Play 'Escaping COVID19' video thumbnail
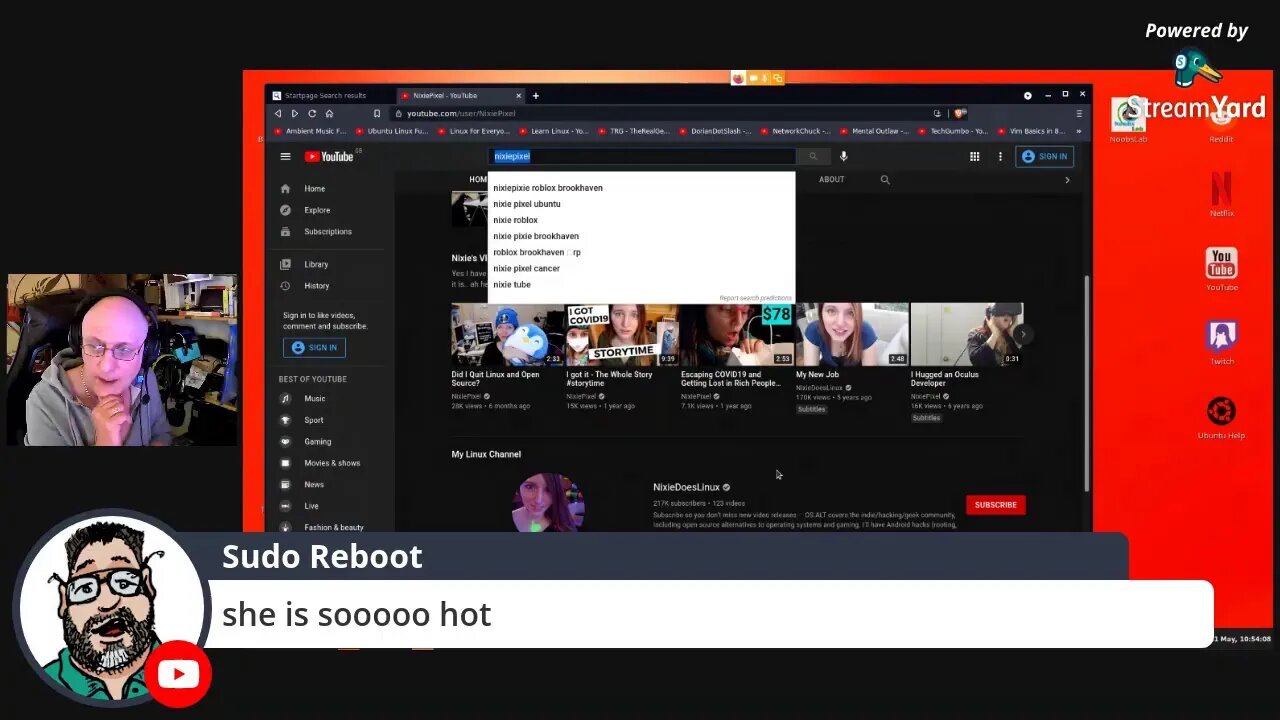1280x720 pixels. click(x=738, y=334)
